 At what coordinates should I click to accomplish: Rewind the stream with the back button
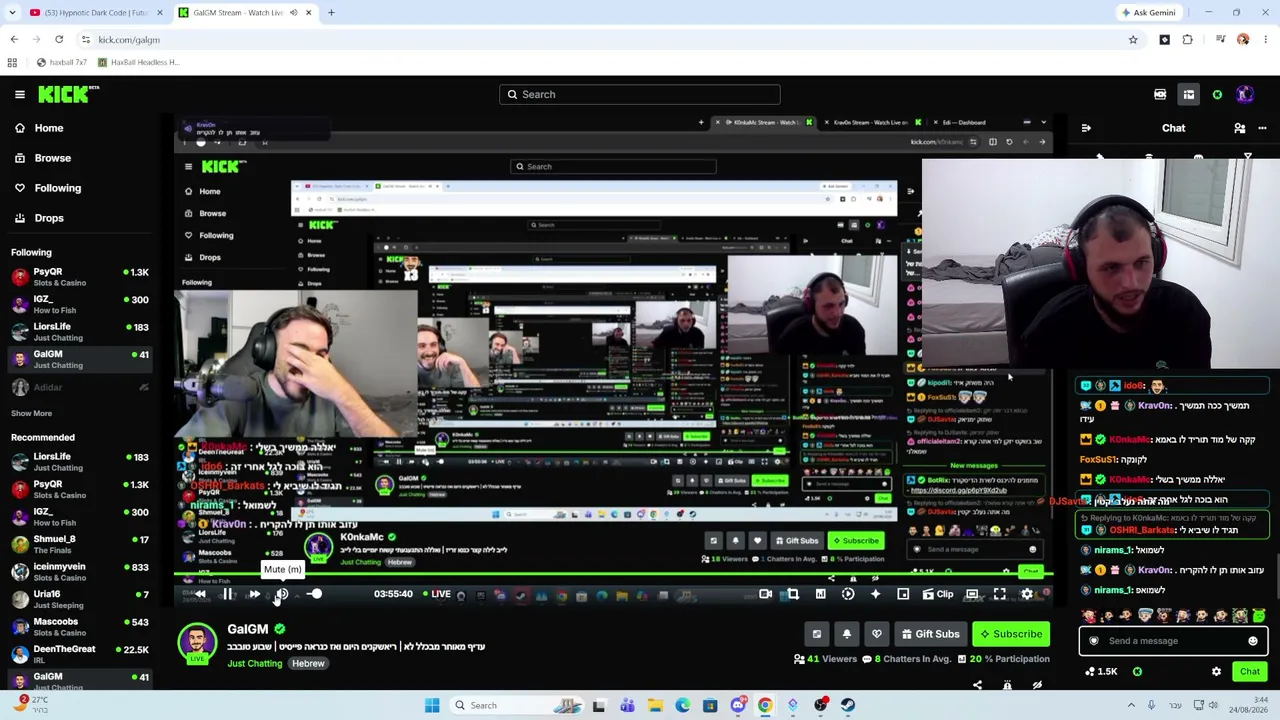[200, 594]
